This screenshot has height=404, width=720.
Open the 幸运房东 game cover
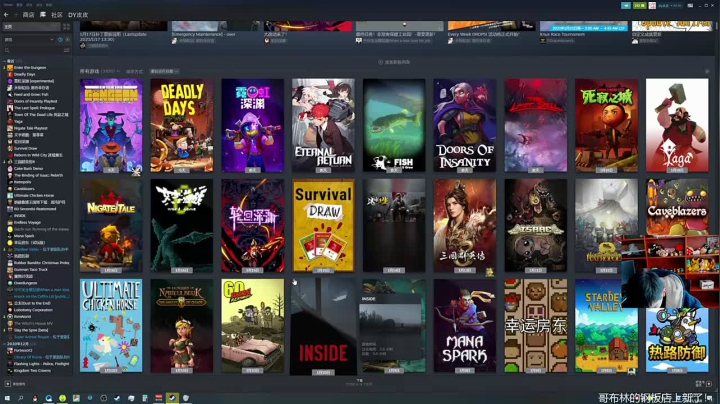click(x=535, y=325)
